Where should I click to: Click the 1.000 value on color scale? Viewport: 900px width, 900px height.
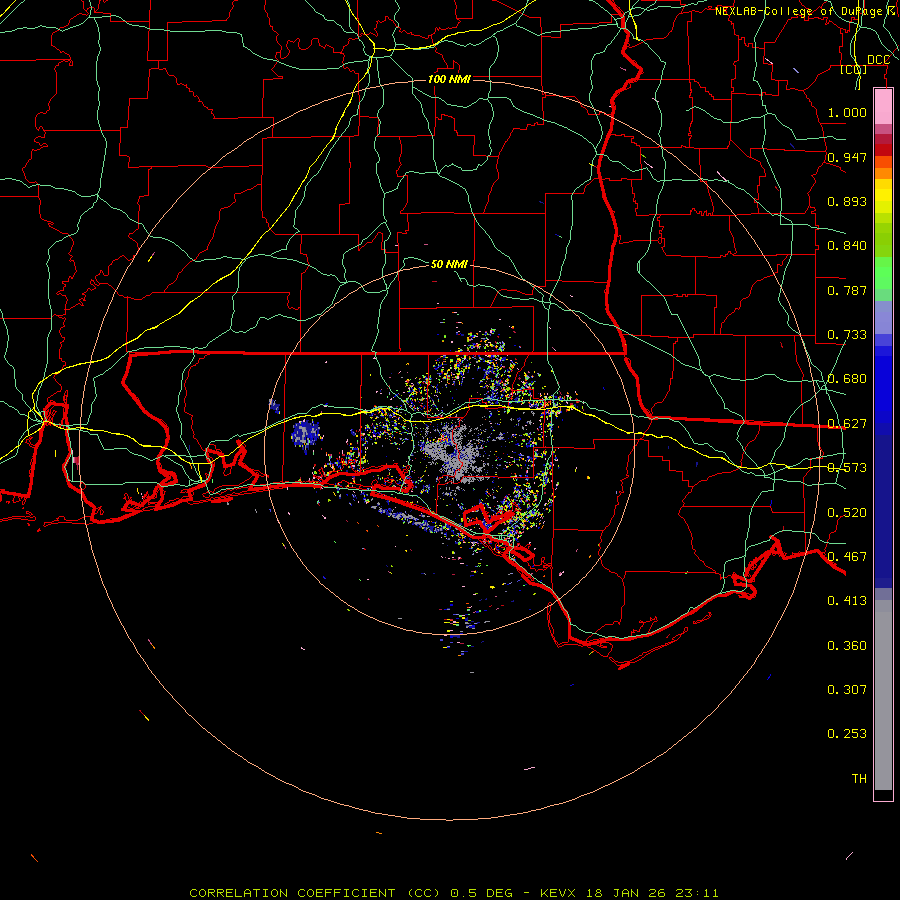847,112
